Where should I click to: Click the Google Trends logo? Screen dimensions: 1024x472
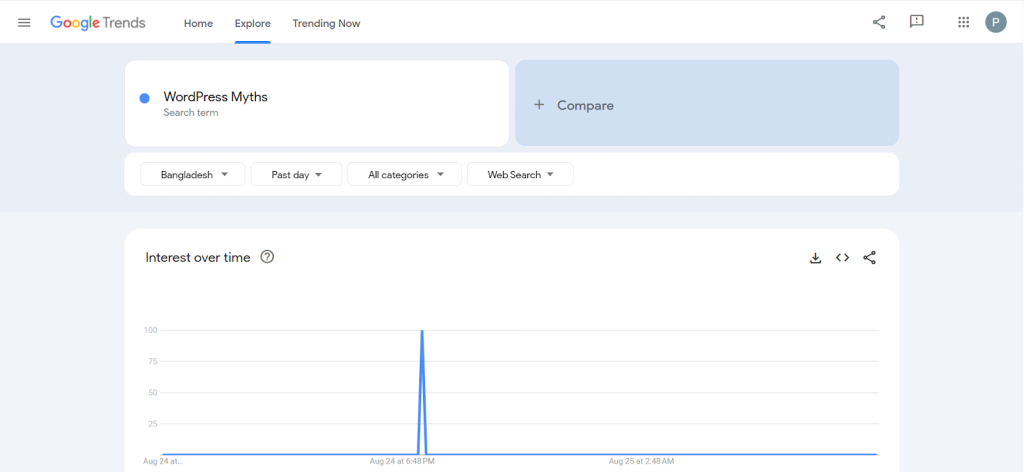pos(98,23)
